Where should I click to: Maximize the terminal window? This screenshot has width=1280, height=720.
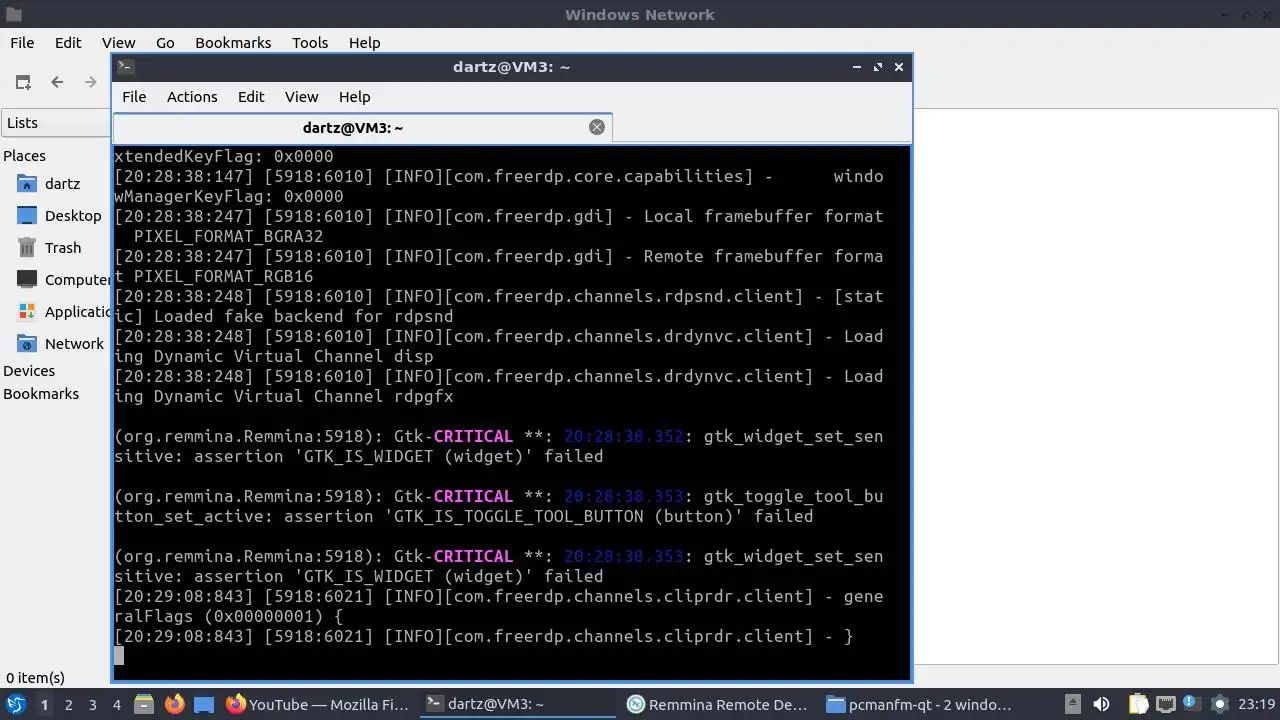pyautogui.click(x=878, y=67)
